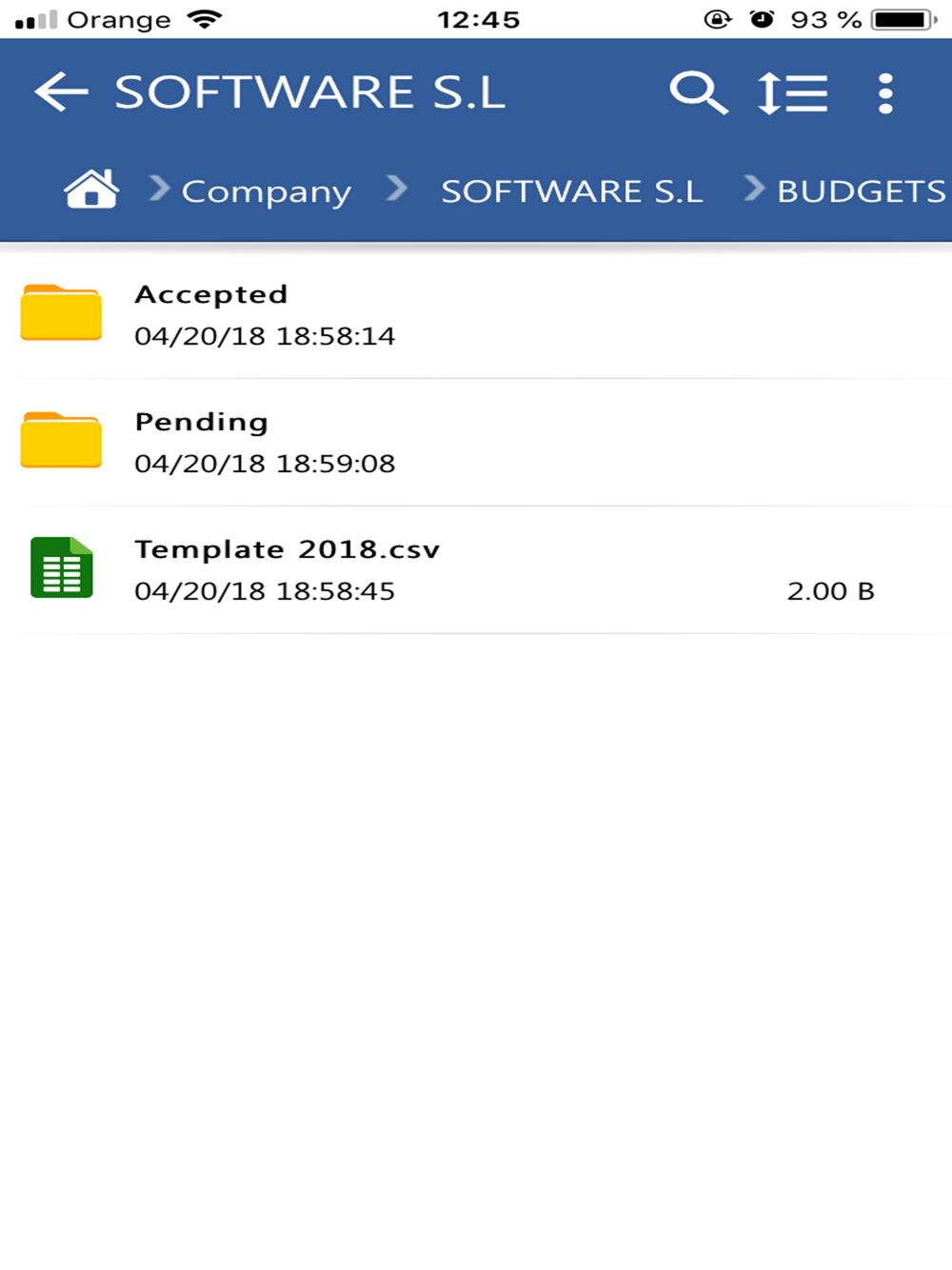Tap the battery indicator in status bar
Image resolution: width=952 pixels, height=1270 pixels.
point(903,19)
